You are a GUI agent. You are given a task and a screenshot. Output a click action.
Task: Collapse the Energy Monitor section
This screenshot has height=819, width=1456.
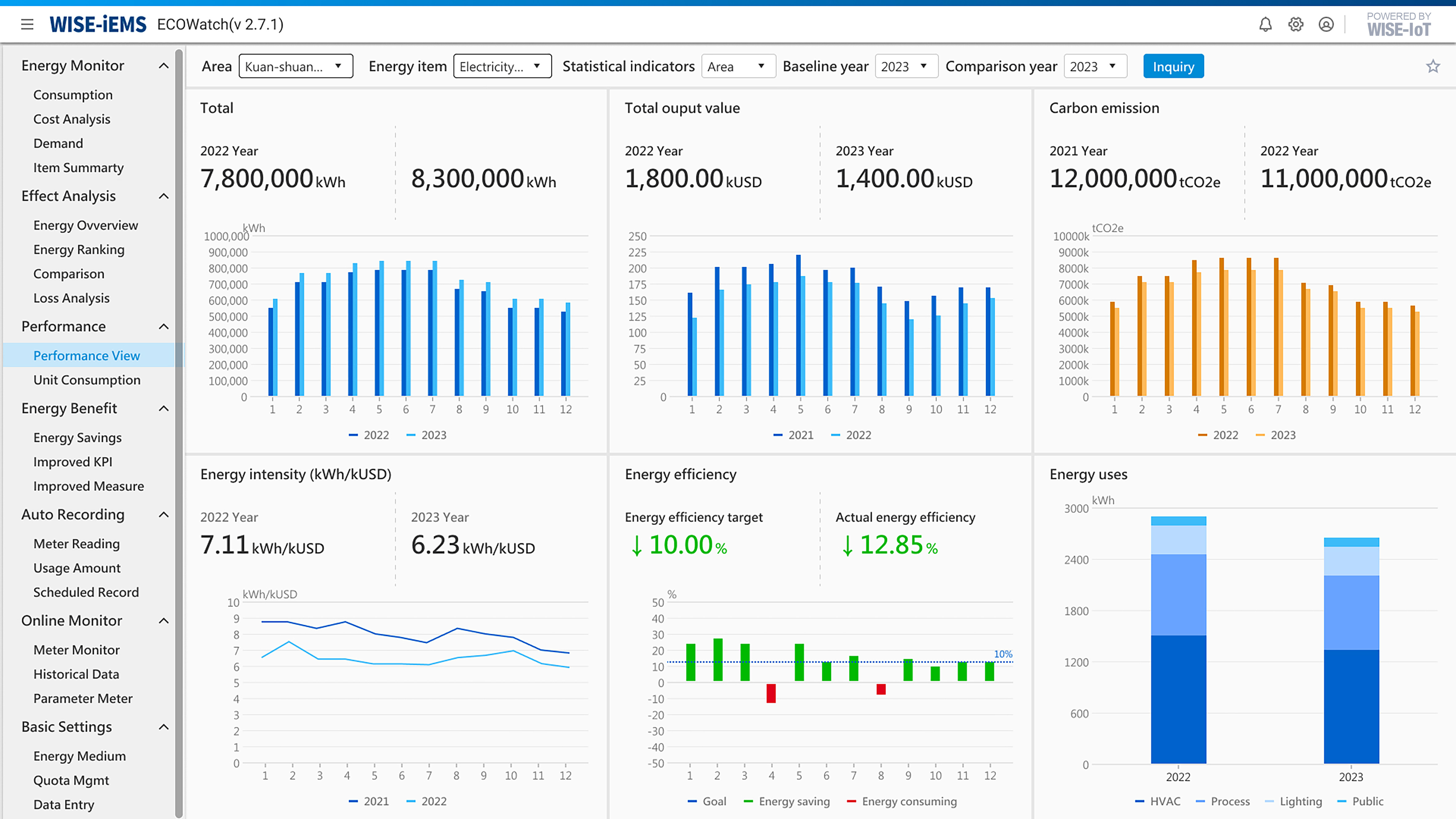[163, 66]
